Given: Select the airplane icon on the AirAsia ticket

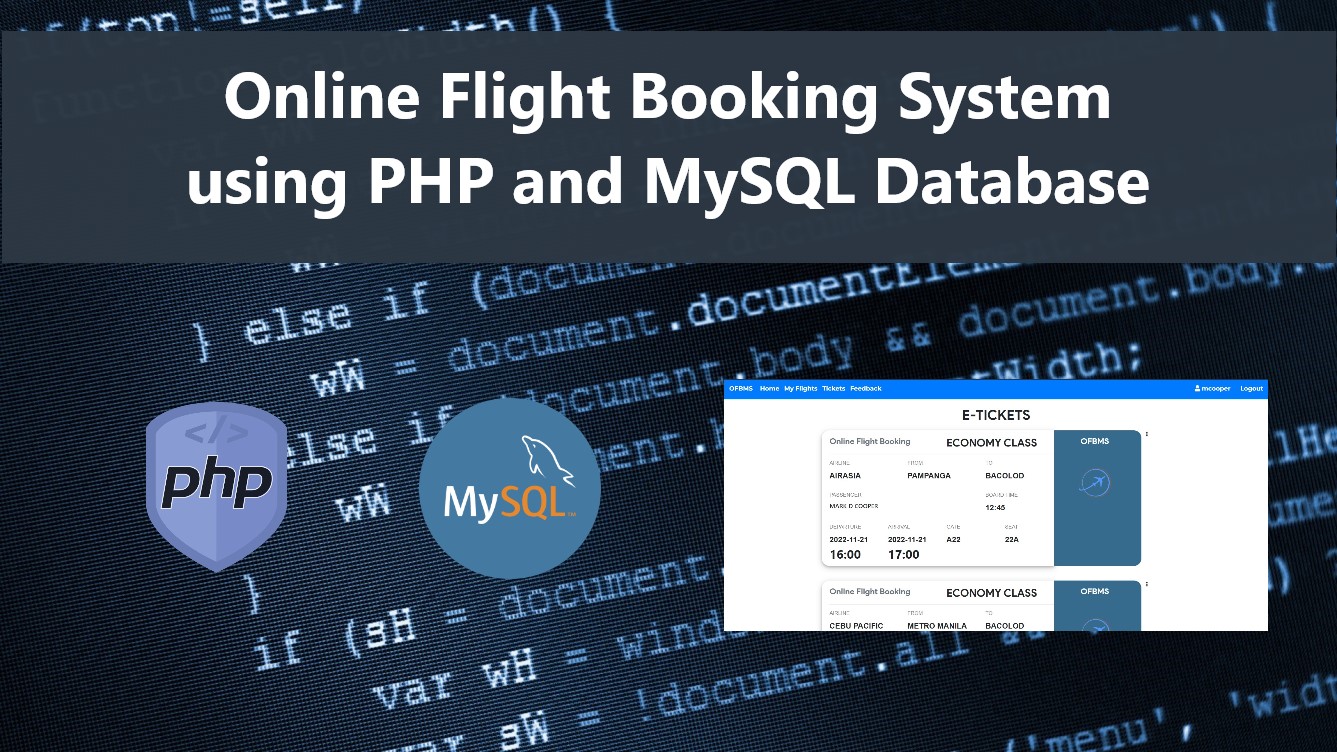Looking at the screenshot, I should (1097, 483).
